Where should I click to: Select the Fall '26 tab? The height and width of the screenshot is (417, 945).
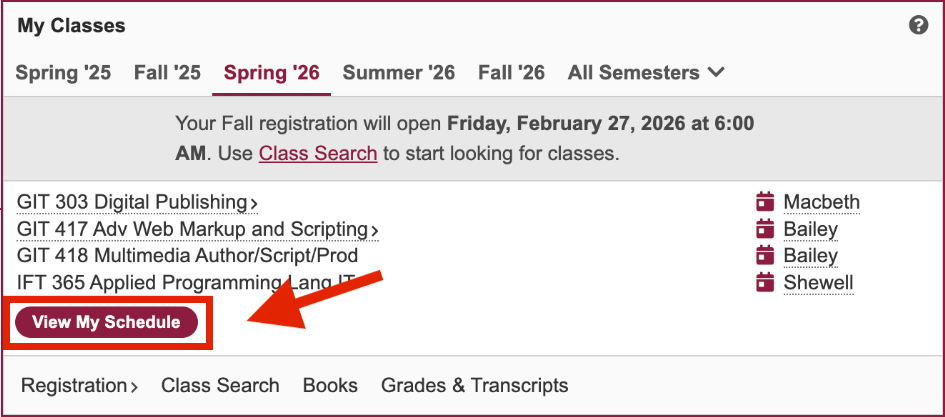511,73
